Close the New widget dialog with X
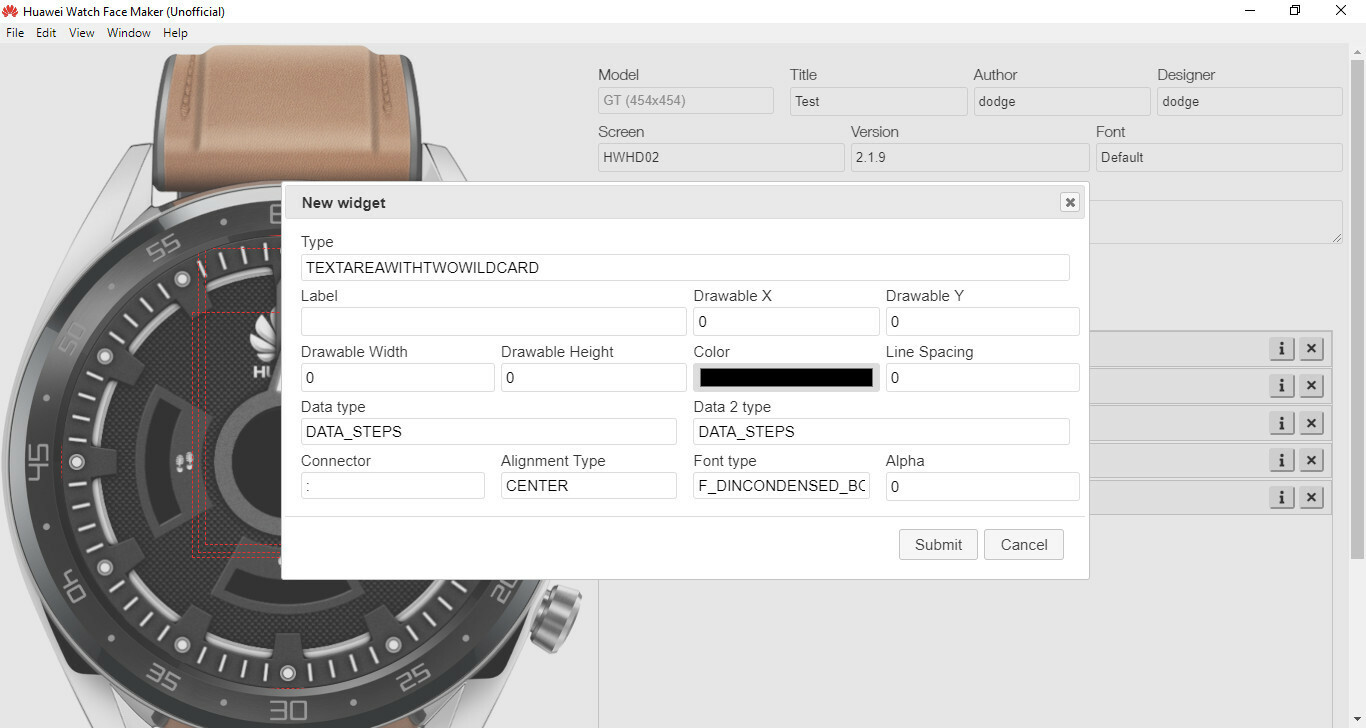The height and width of the screenshot is (728, 1366). coord(1070,202)
